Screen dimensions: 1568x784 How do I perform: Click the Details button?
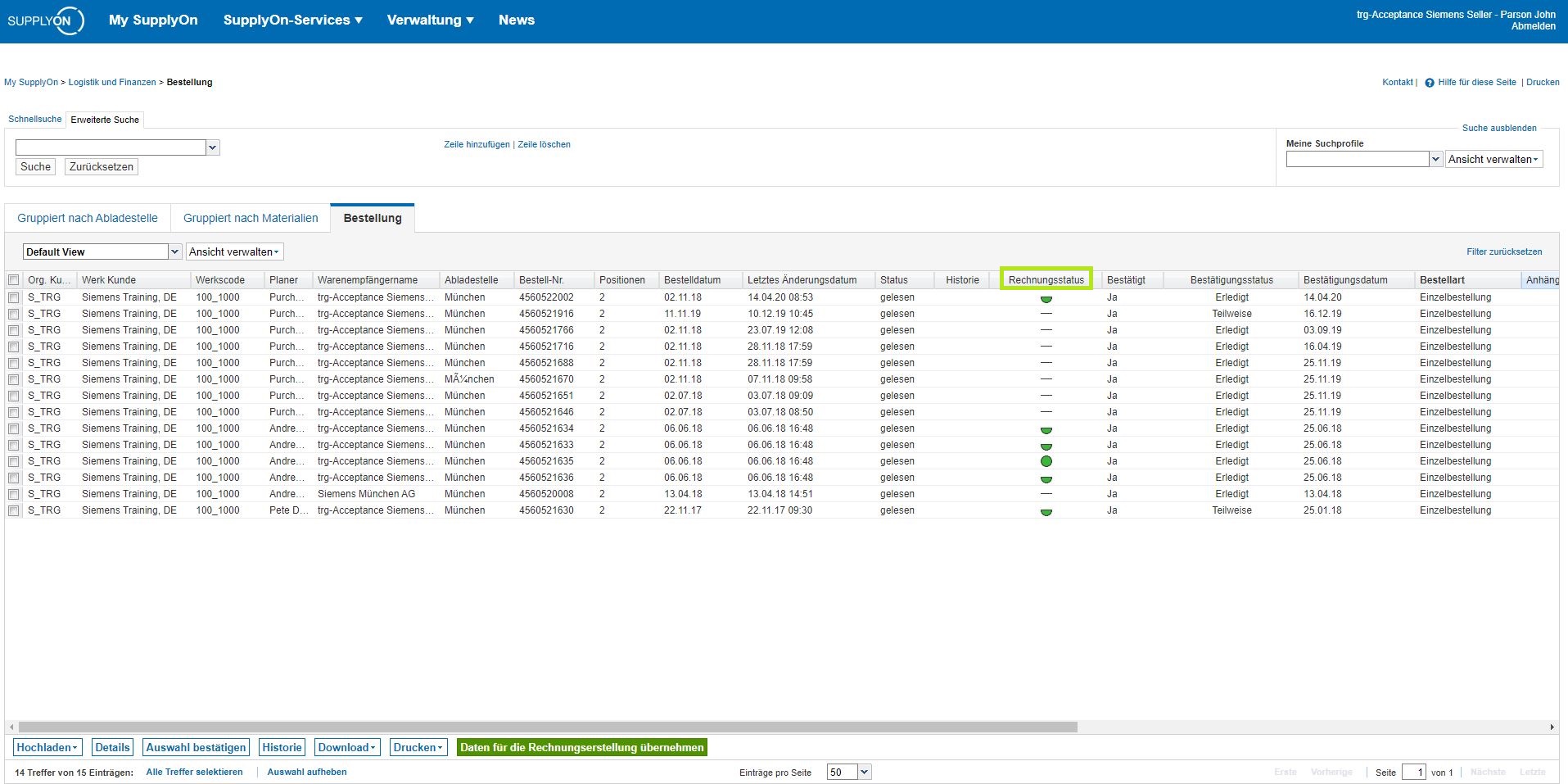pyautogui.click(x=112, y=747)
